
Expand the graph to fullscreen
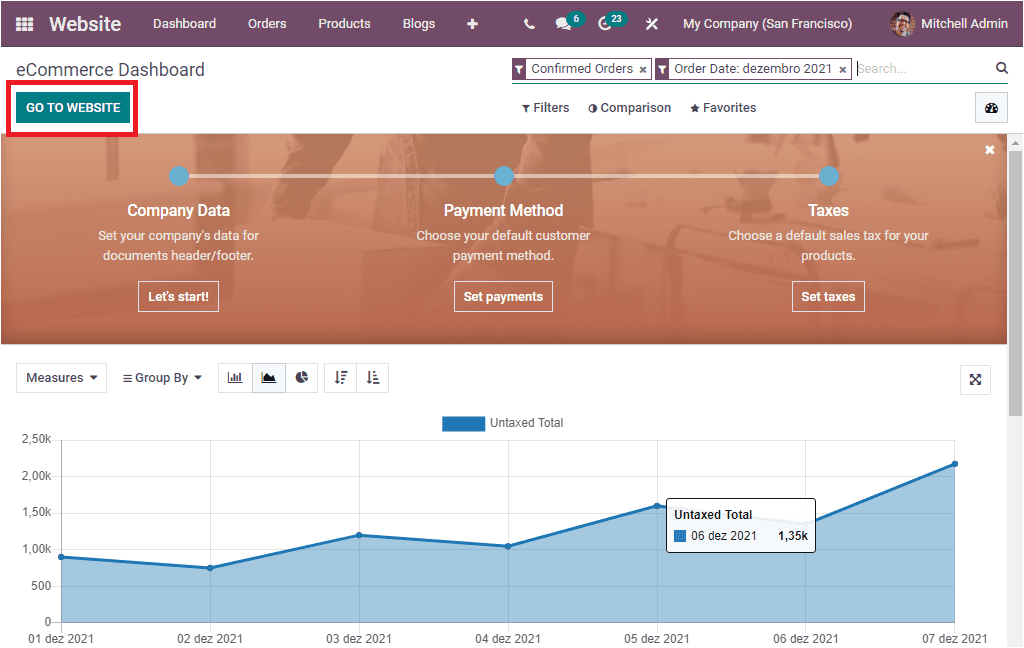pyautogui.click(x=975, y=380)
